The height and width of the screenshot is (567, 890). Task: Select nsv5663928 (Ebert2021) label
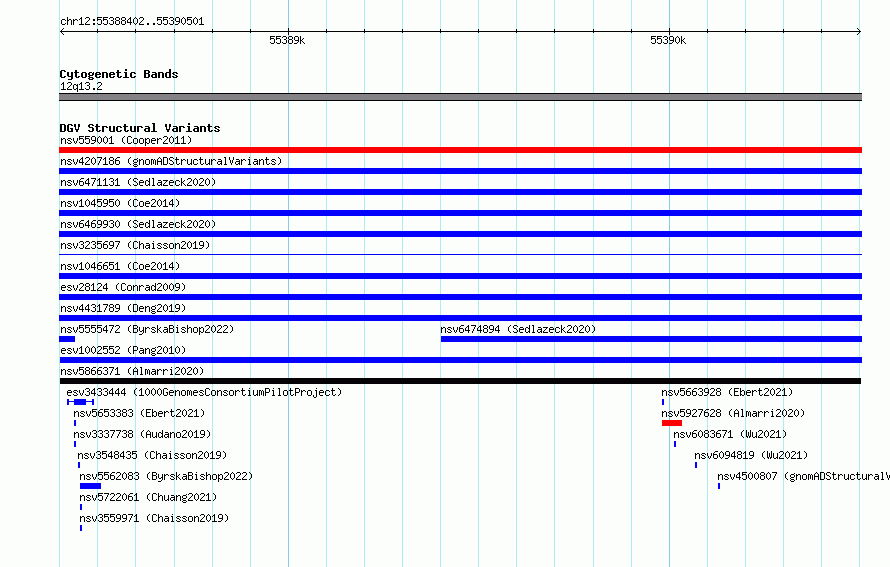pos(727,392)
